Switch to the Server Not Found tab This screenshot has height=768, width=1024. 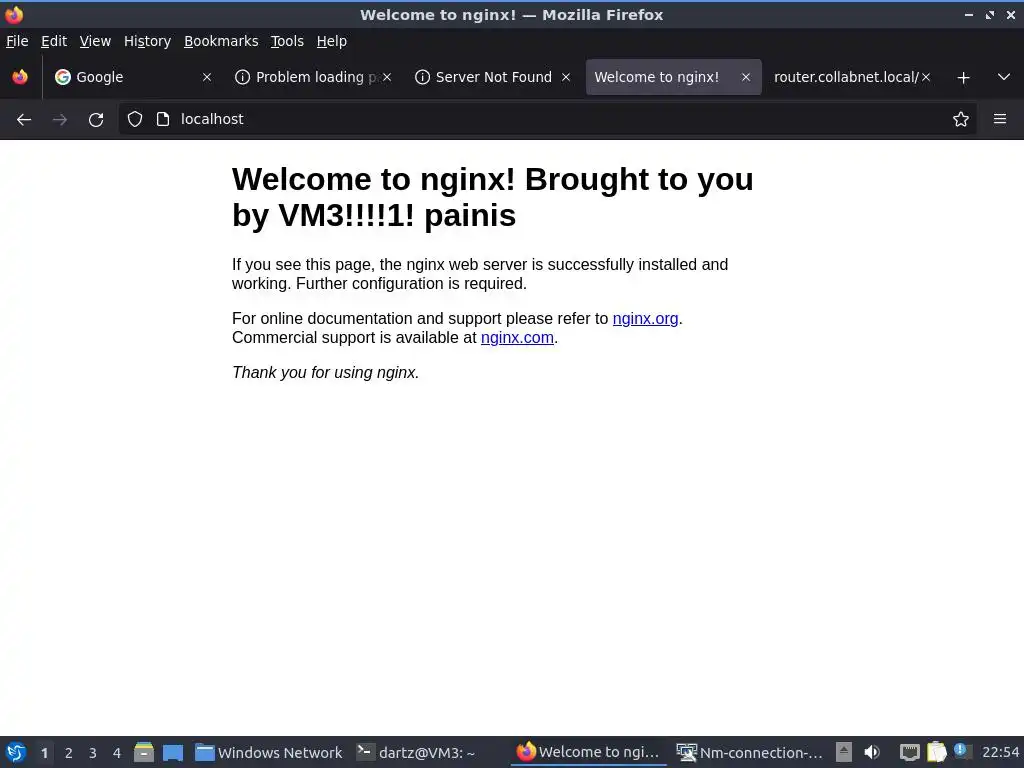click(494, 77)
